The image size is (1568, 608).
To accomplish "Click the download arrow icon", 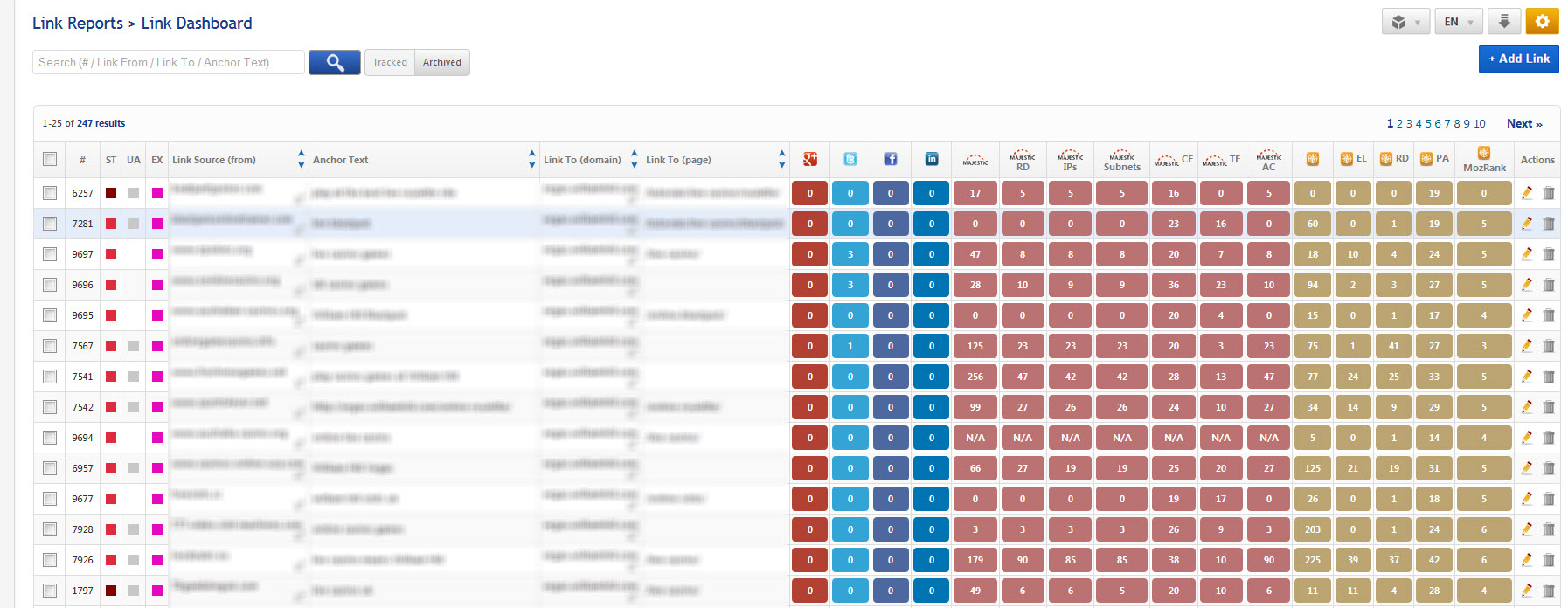I will tap(1504, 22).
